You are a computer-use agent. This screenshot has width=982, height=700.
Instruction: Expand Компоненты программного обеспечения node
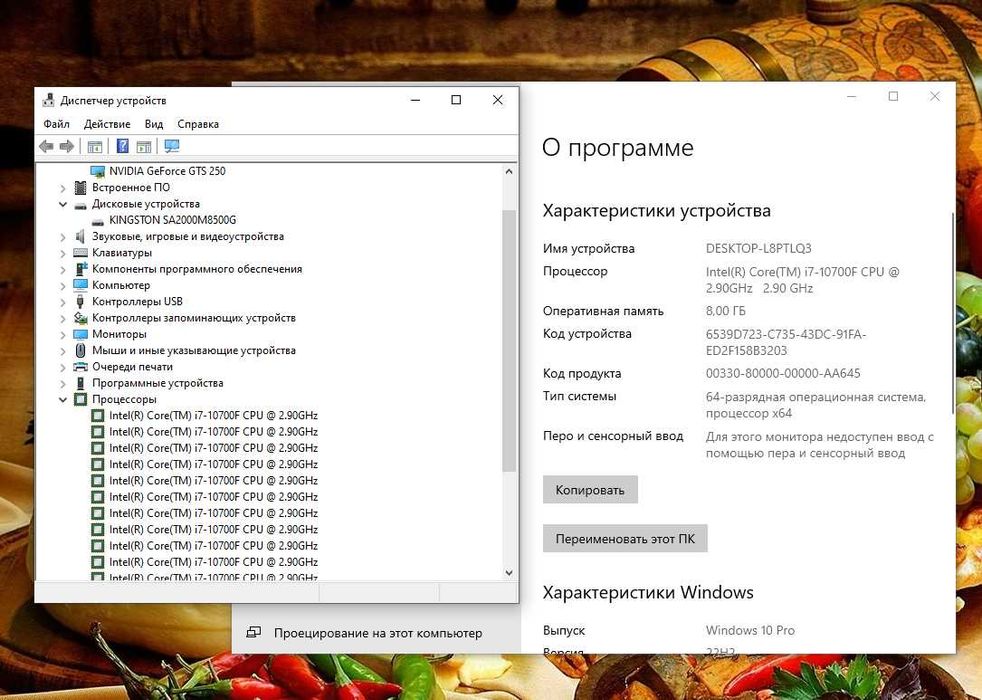(x=63, y=269)
